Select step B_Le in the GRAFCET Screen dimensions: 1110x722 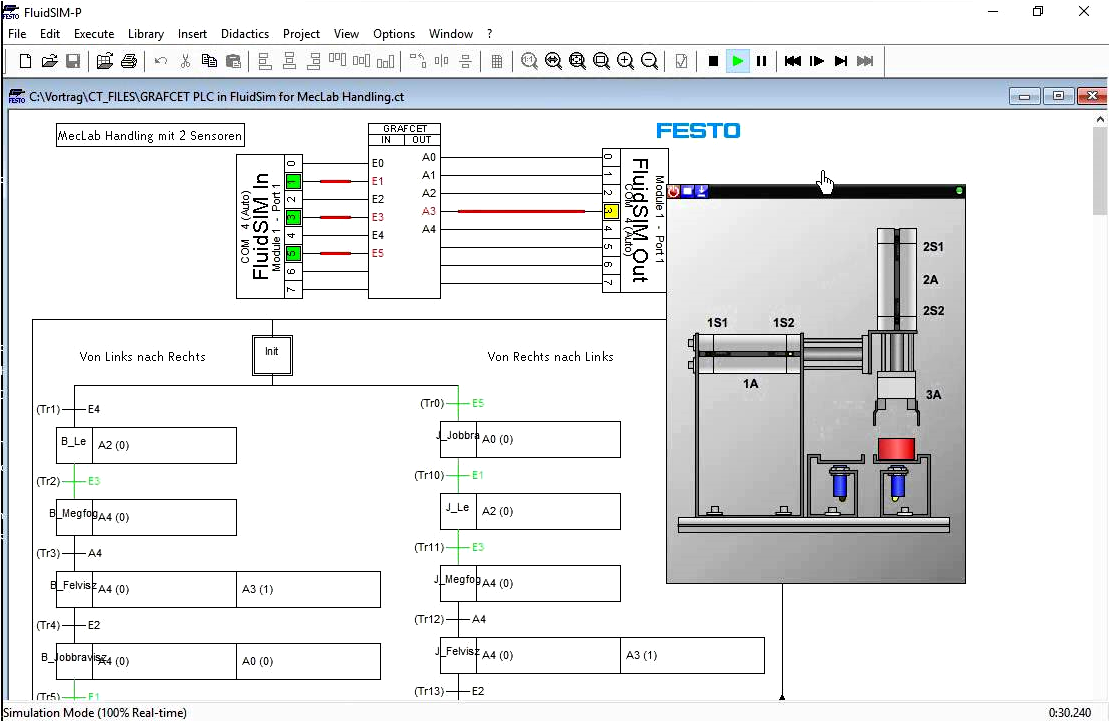[74, 445]
